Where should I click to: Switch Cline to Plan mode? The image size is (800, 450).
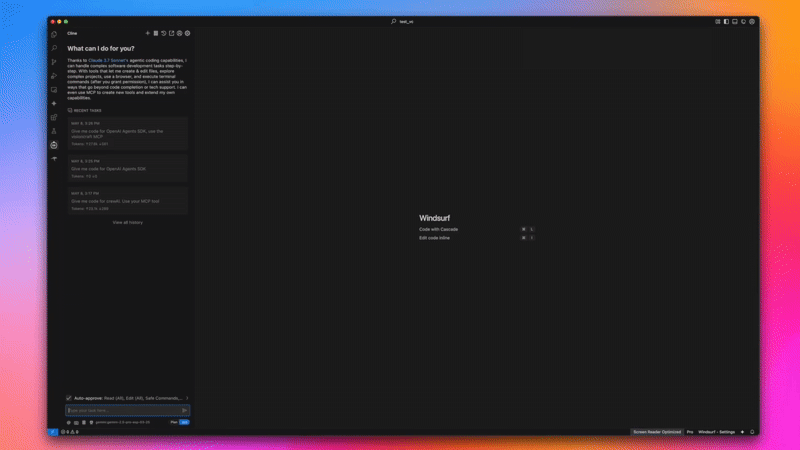[x=174, y=422]
